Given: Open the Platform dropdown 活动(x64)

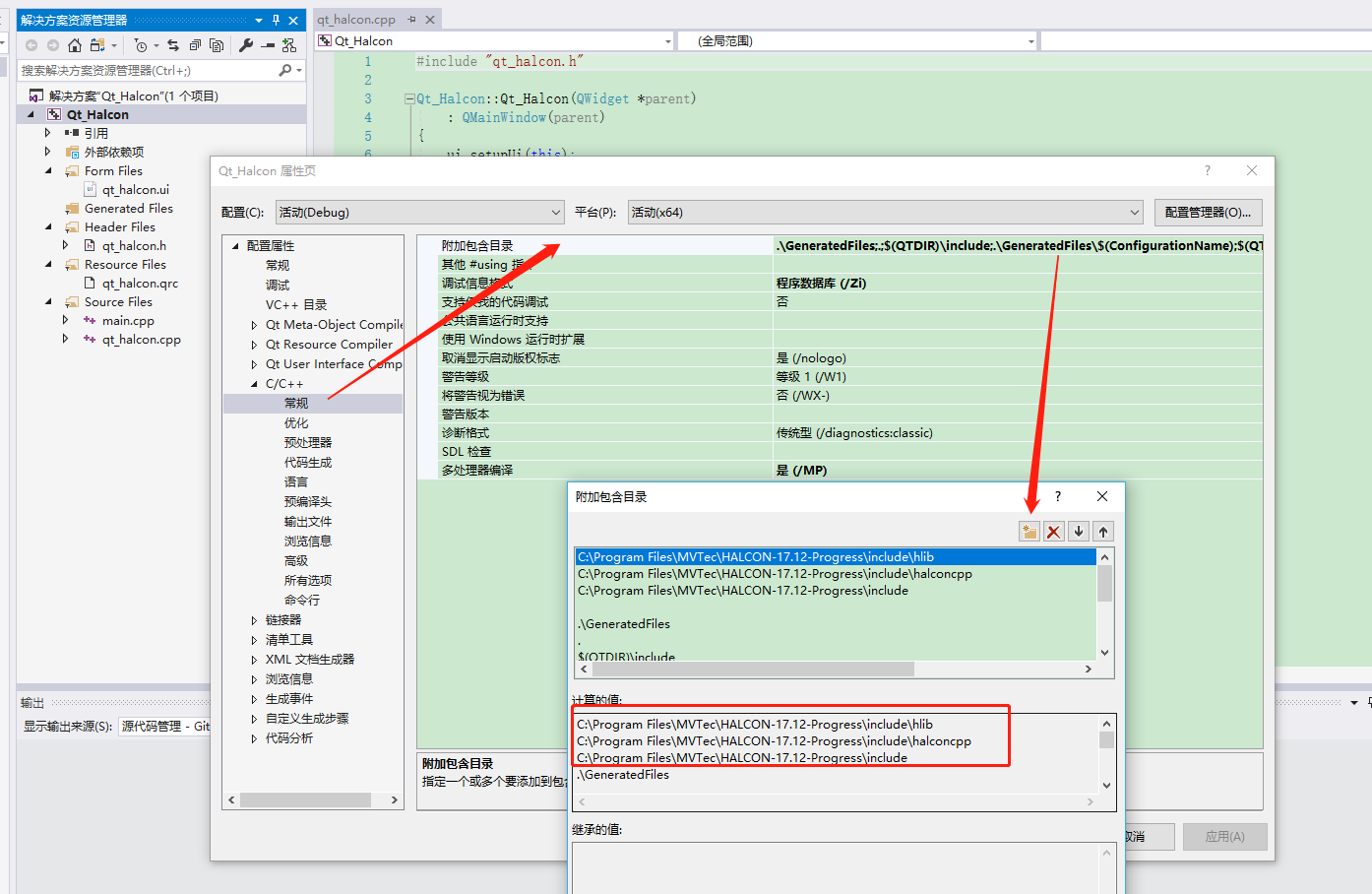Looking at the screenshot, I should click(x=886, y=212).
